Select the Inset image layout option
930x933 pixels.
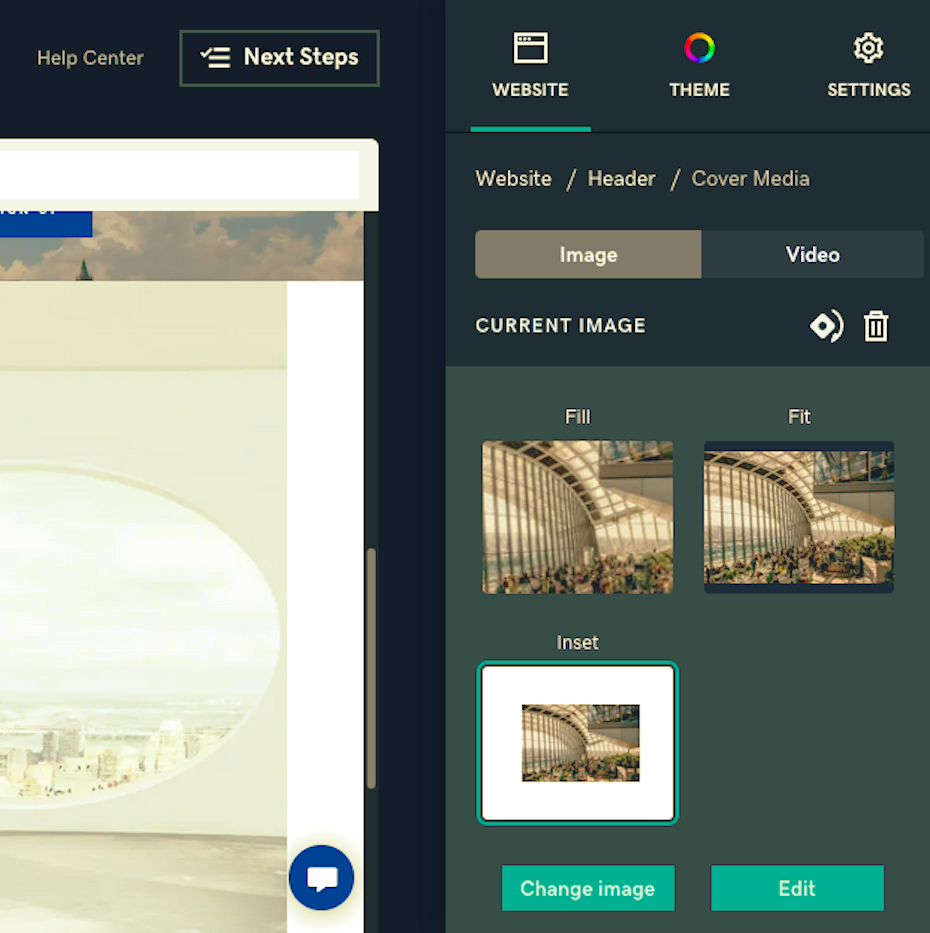coord(578,743)
